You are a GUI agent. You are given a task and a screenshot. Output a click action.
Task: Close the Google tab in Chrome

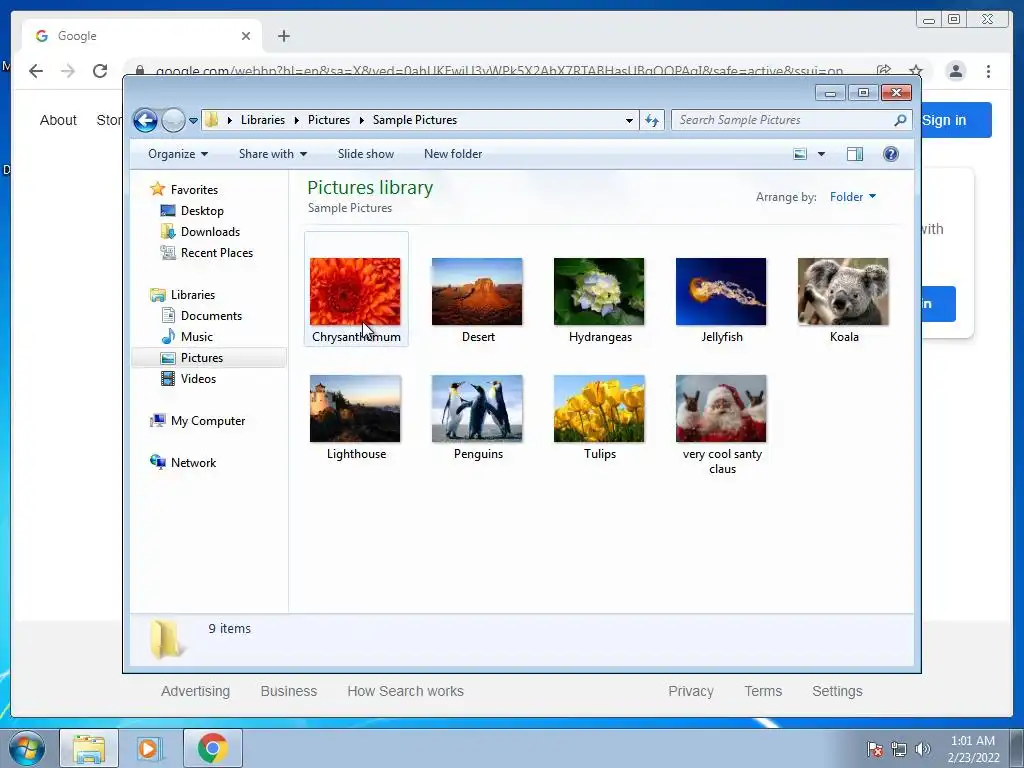pos(246,36)
